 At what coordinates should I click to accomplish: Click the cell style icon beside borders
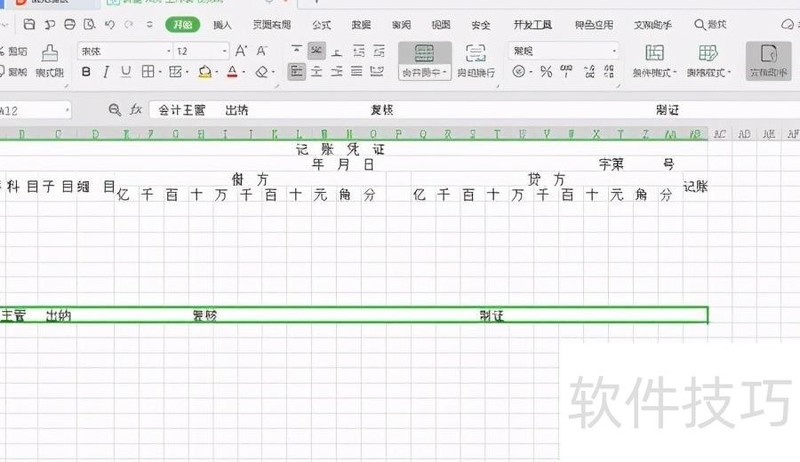point(175,71)
